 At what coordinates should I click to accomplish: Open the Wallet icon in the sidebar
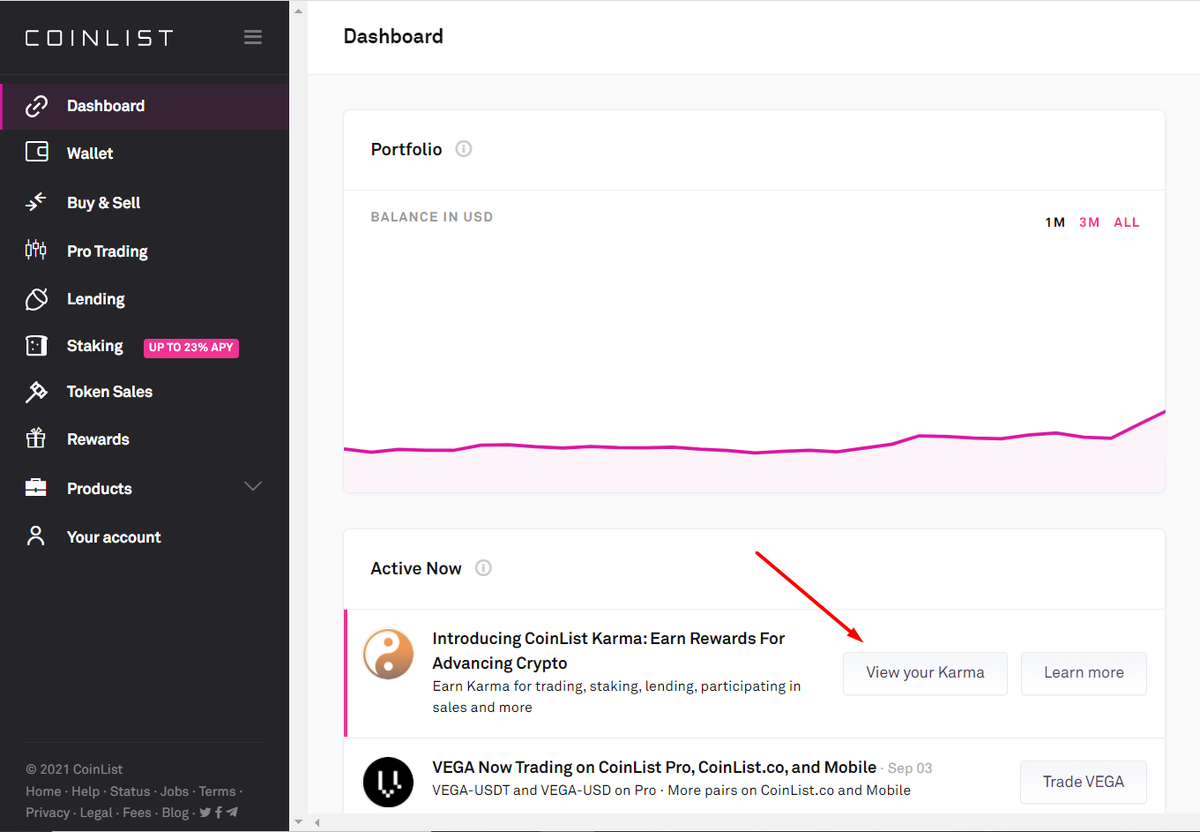point(36,153)
